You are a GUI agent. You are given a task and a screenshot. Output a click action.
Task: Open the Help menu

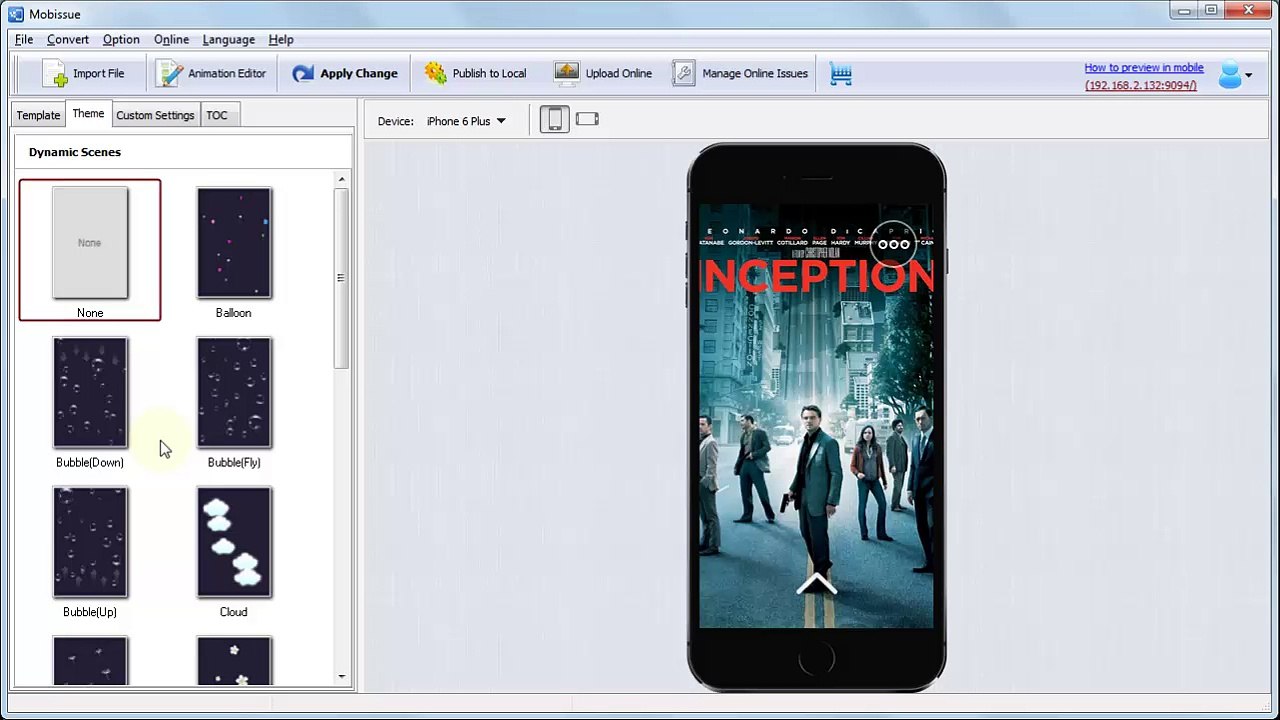[281, 39]
